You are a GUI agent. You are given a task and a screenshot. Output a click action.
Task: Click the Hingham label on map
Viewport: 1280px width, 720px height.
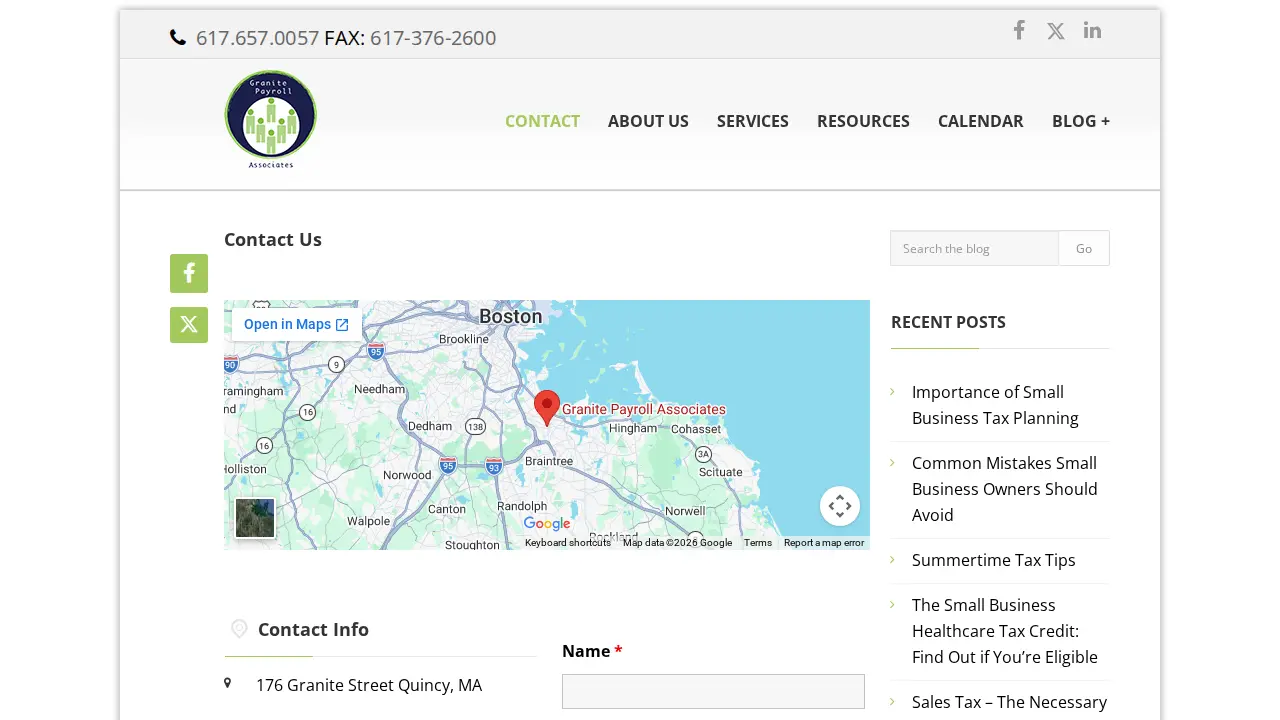[633, 428]
